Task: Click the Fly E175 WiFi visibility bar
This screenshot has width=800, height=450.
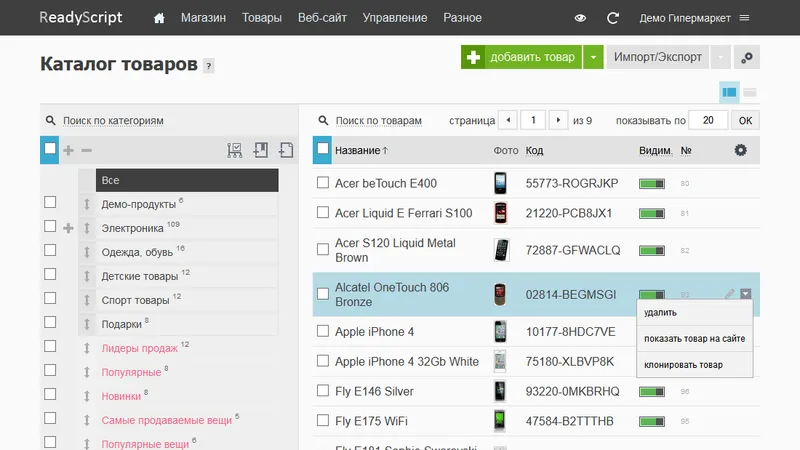Action: point(652,421)
